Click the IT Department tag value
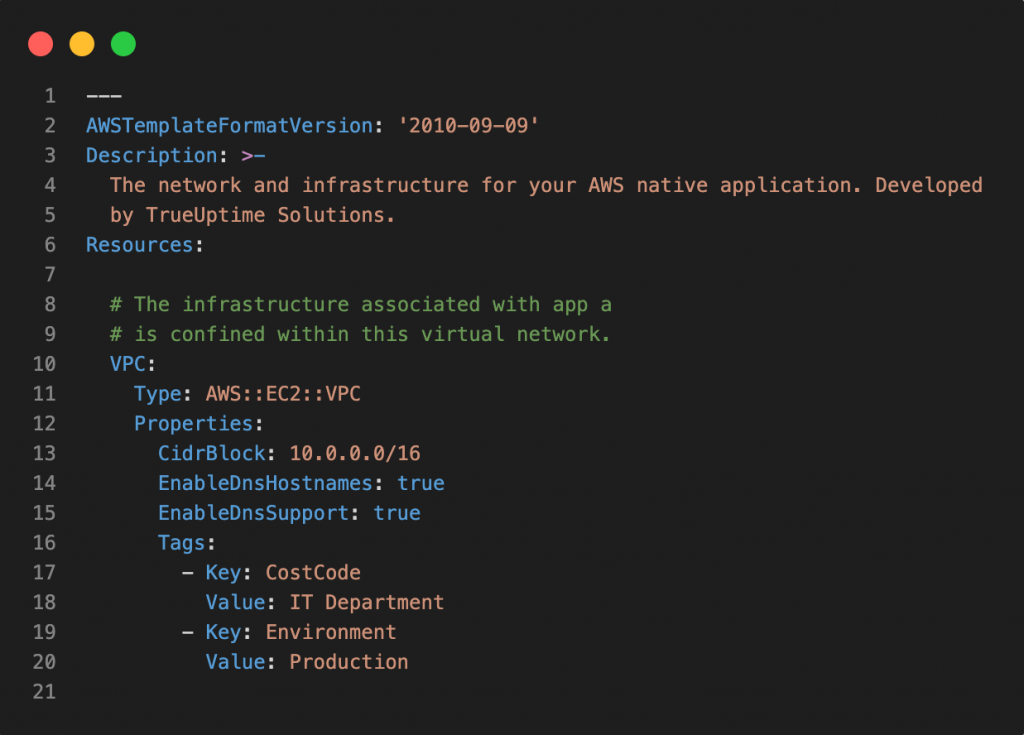This screenshot has width=1024, height=735. pyautogui.click(x=366, y=603)
